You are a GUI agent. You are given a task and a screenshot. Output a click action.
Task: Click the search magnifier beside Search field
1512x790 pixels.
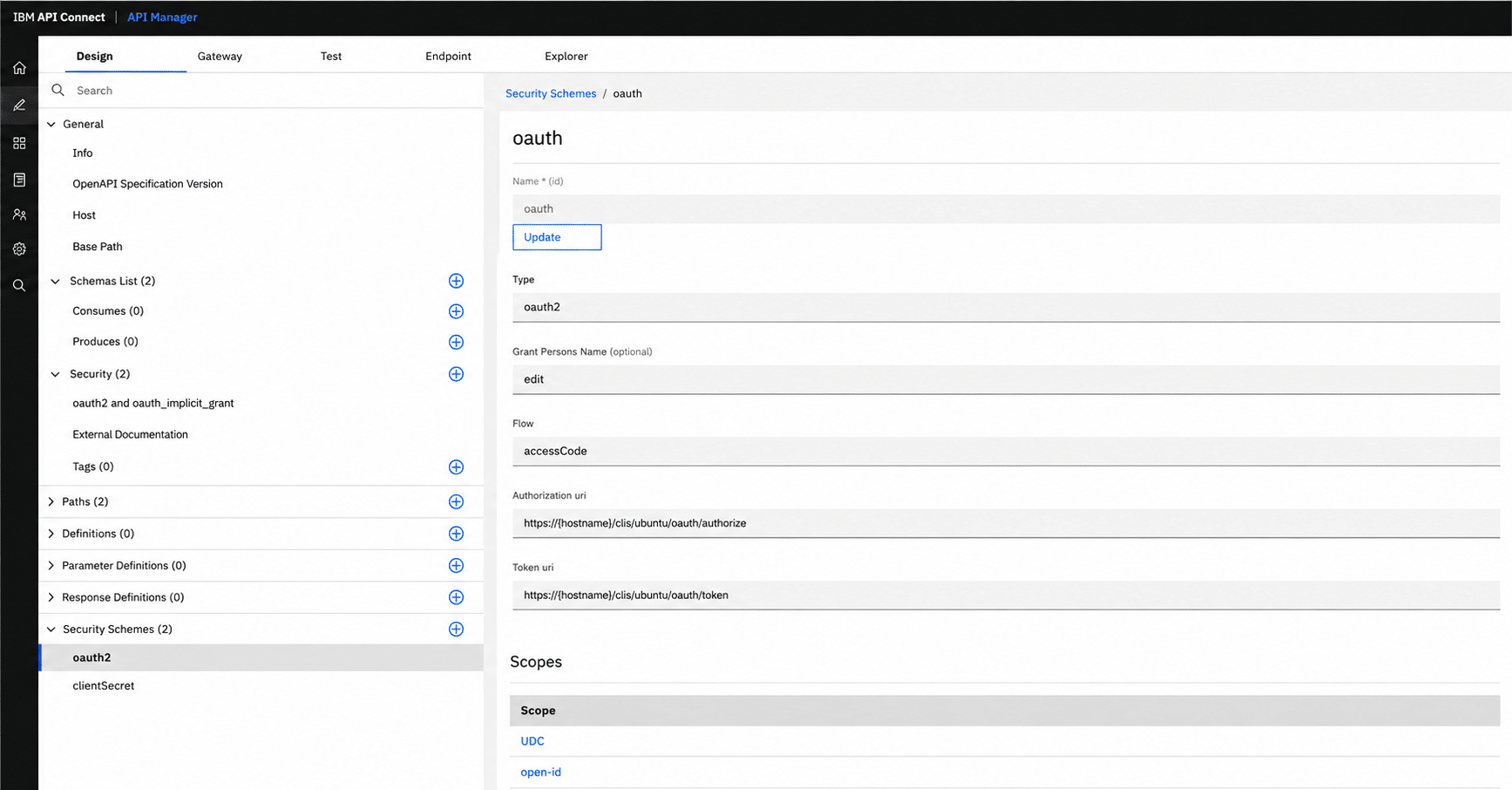[x=58, y=91]
